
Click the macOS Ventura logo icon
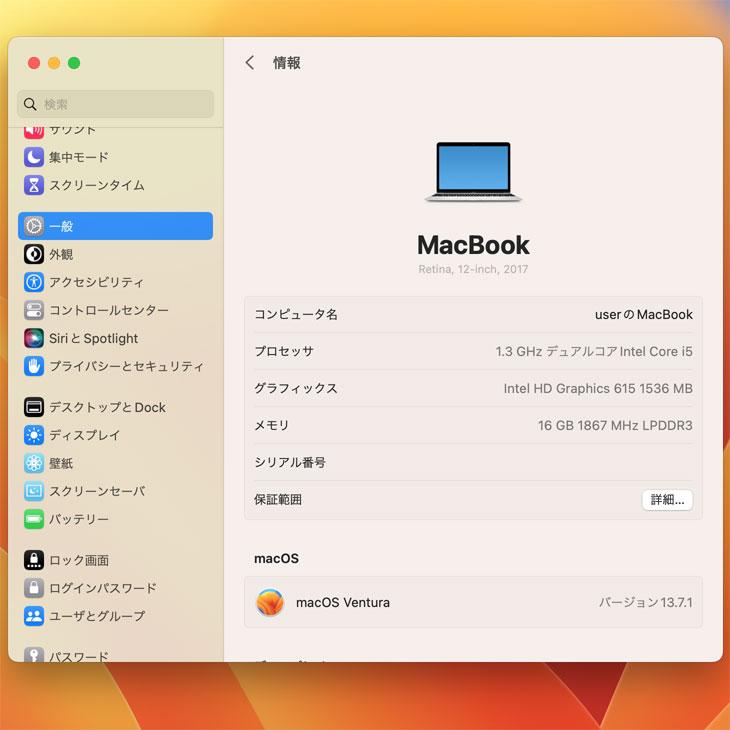tap(270, 602)
